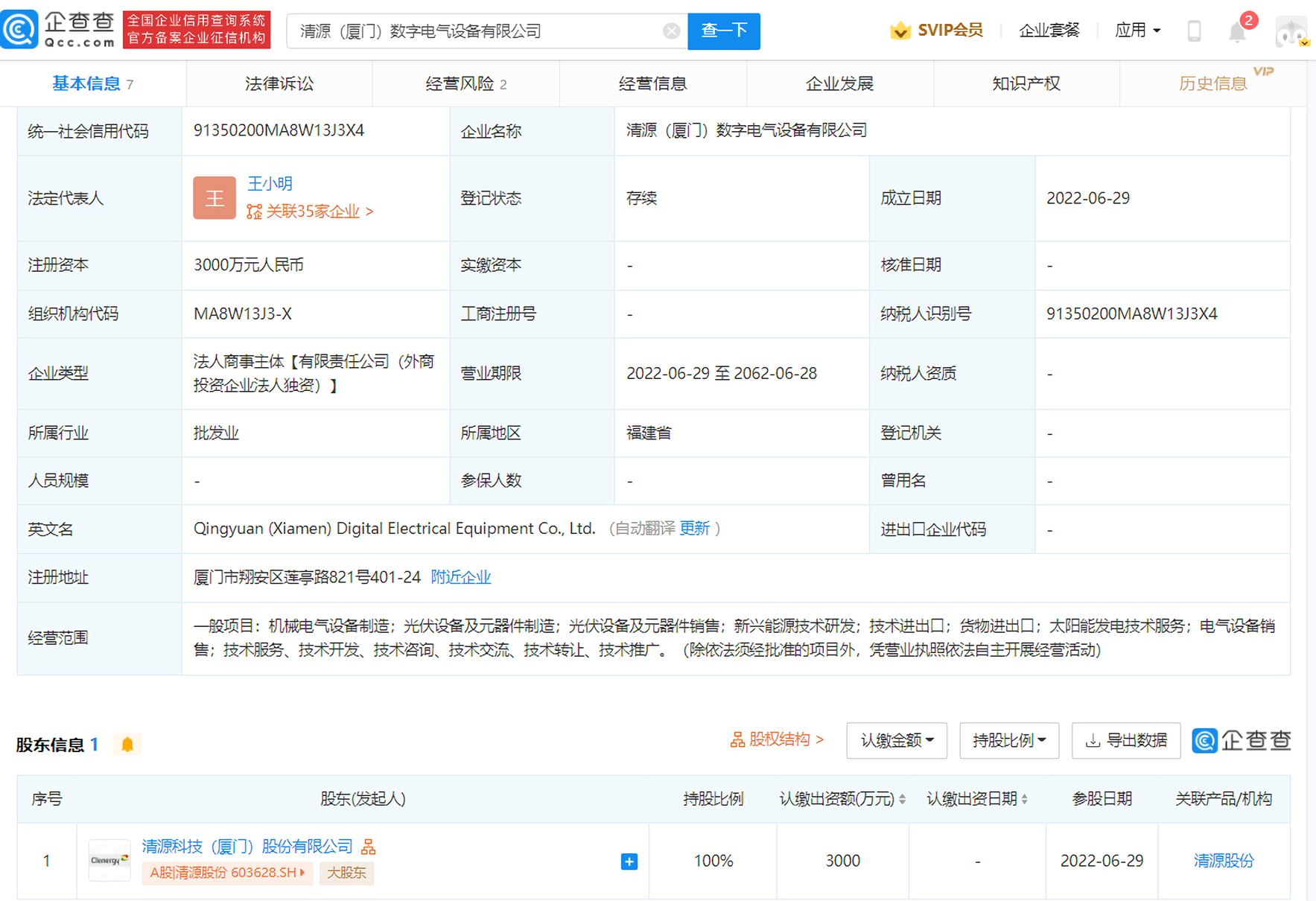Open the 认缴金额 dropdown
This screenshot has height=901, width=1316.
coord(897,740)
